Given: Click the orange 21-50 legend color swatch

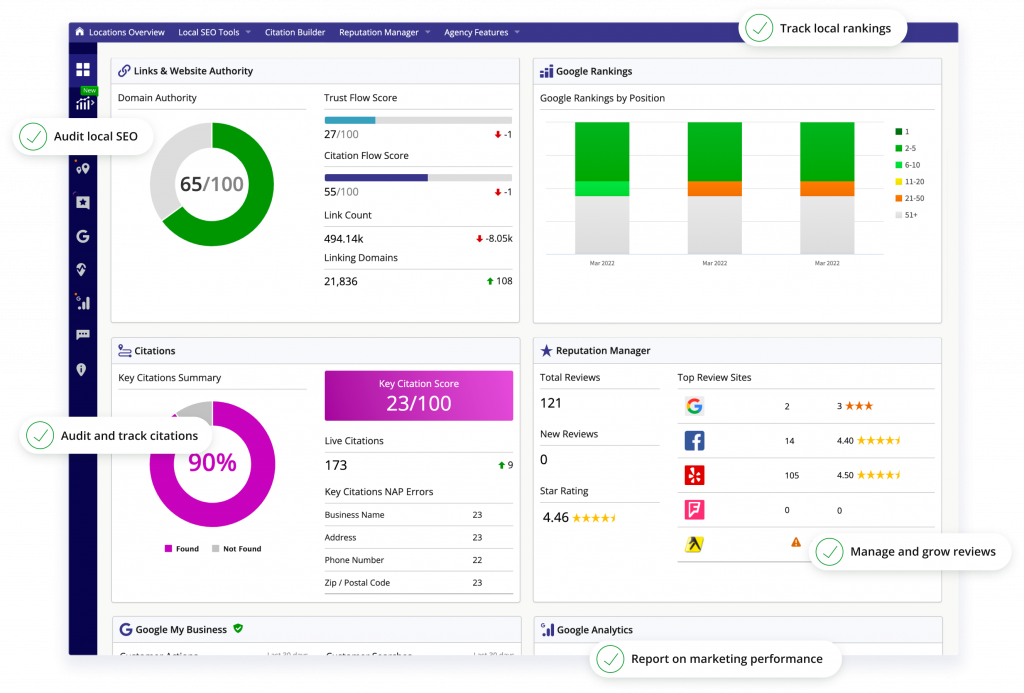Looking at the screenshot, I should pyautogui.click(x=898, y=198).
